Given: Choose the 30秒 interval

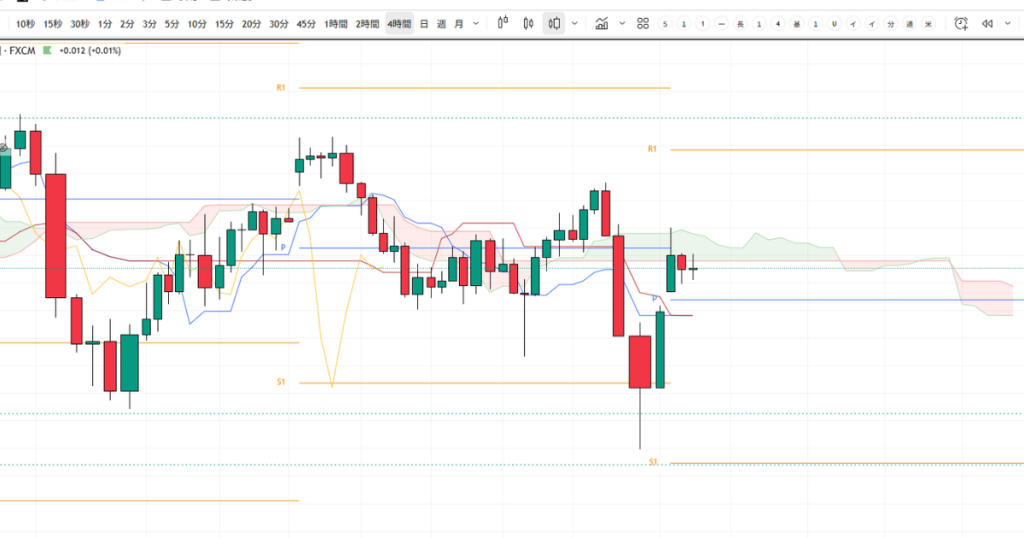Looking at the screenshot, I should (80, 23).
